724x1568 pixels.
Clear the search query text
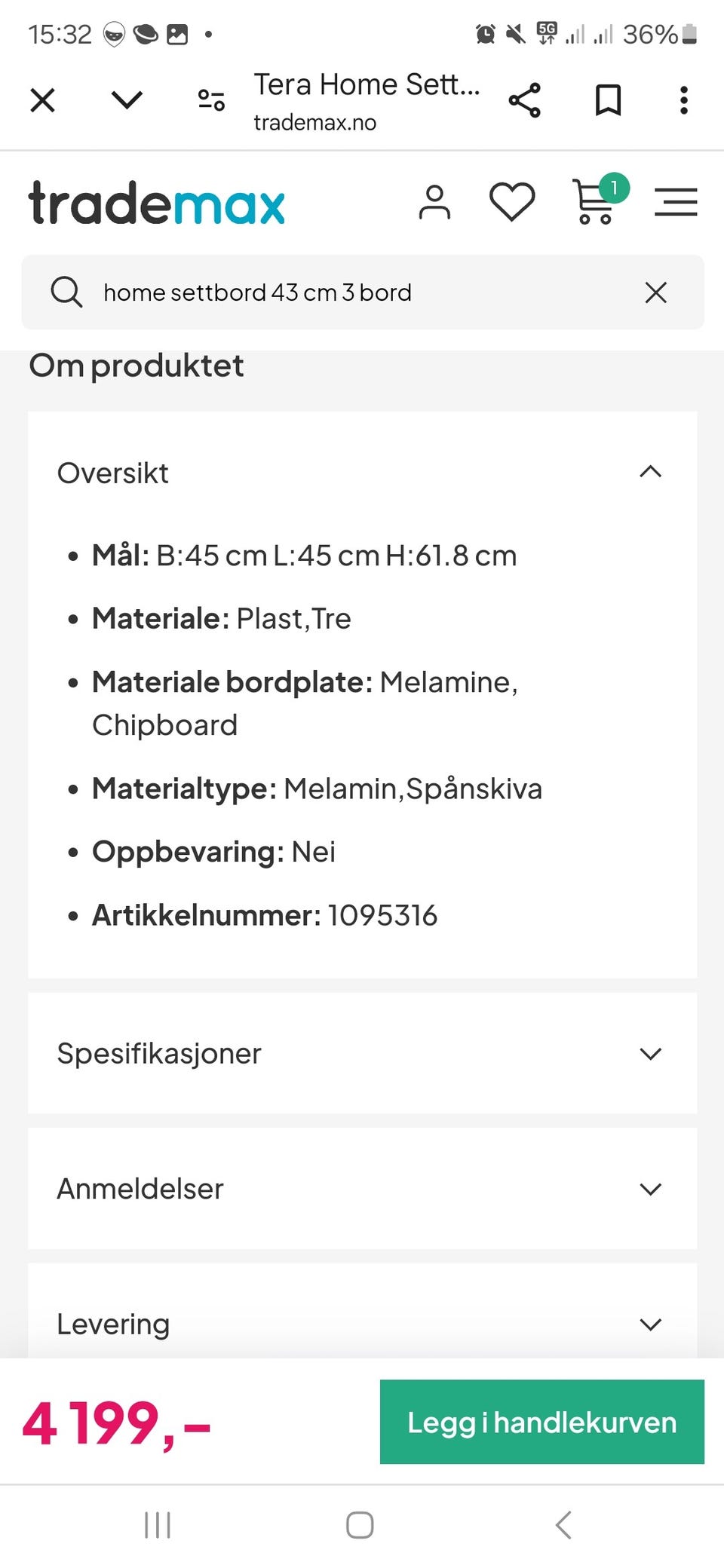[656, 292]
